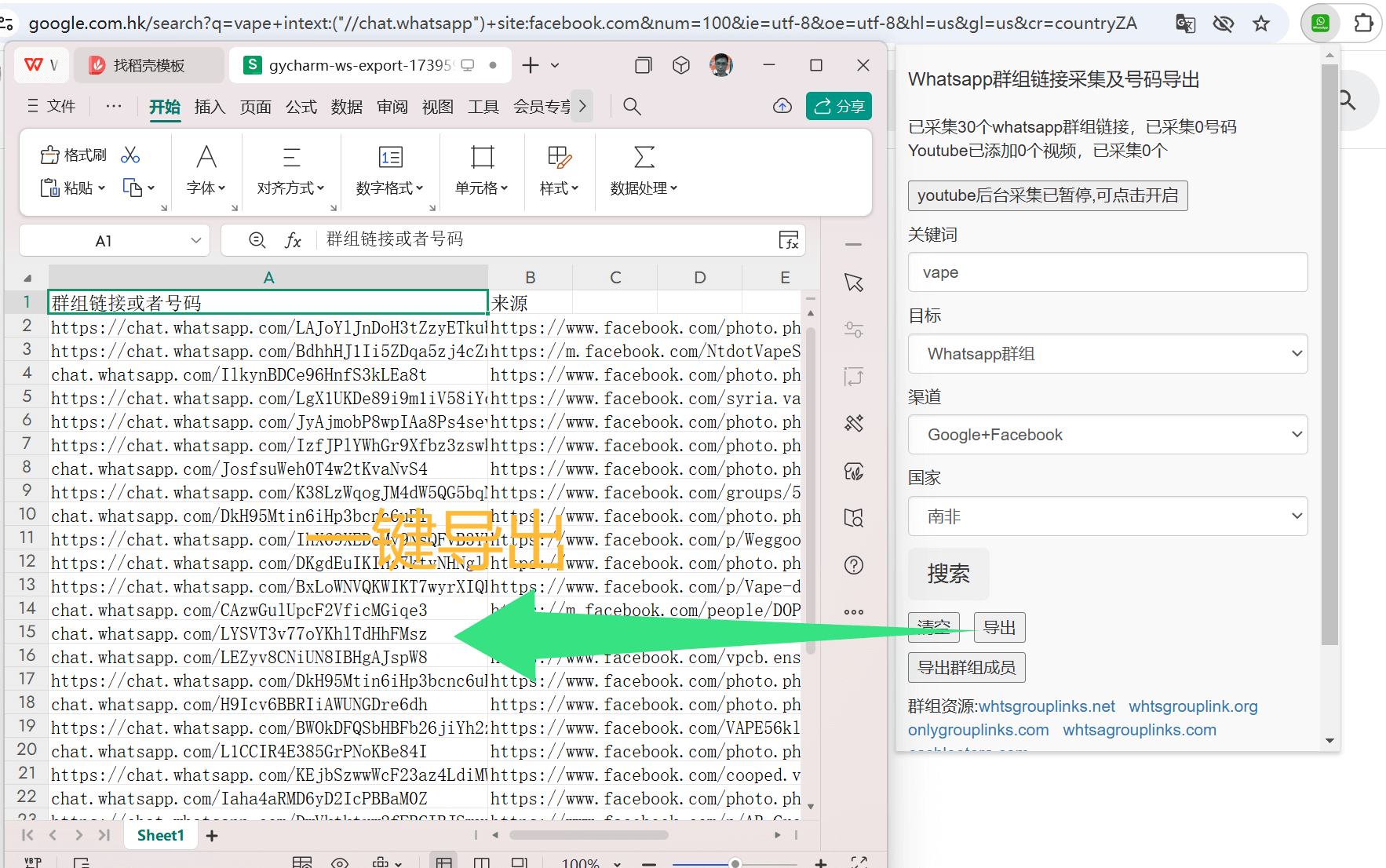Click the keyword 关键词 input field
This screenshot has height=868, width=1386.
[x=1107, y=272]
